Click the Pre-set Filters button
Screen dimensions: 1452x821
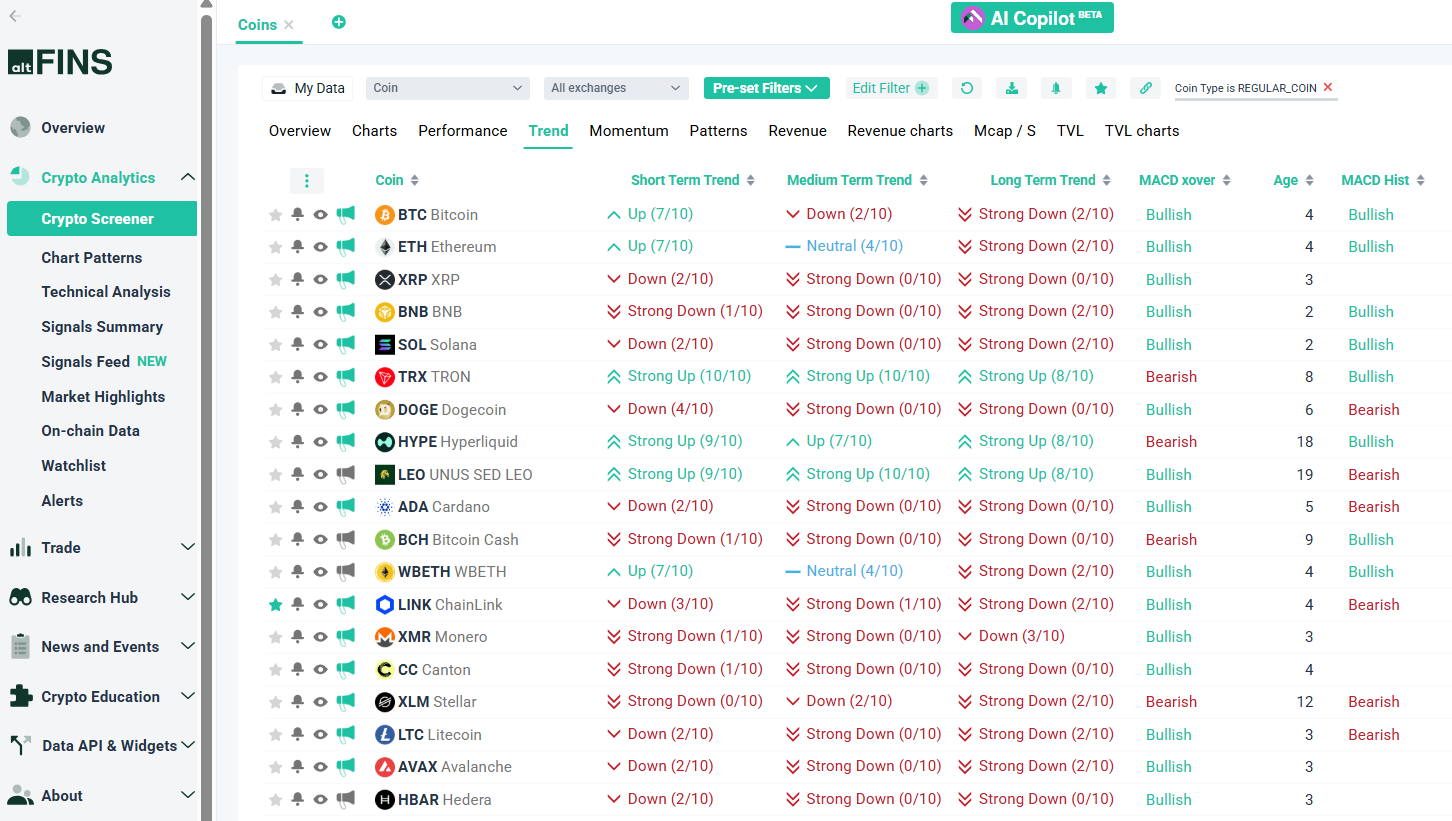click(766, 88)
